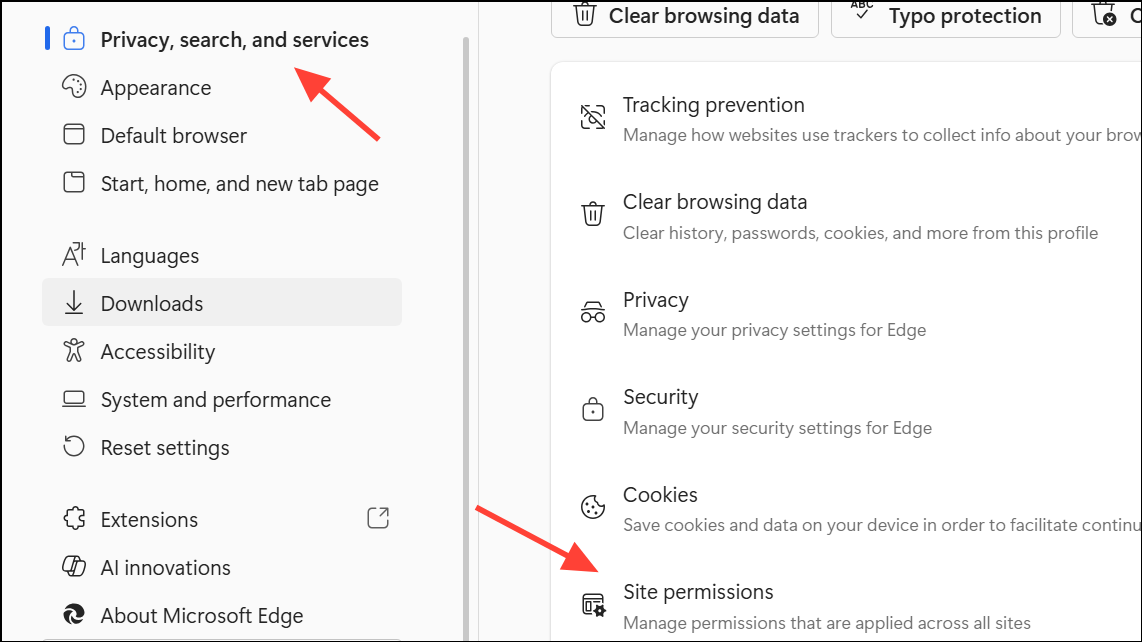
Task: Click the Site permissions icon
Action: [x=594, y=605]
